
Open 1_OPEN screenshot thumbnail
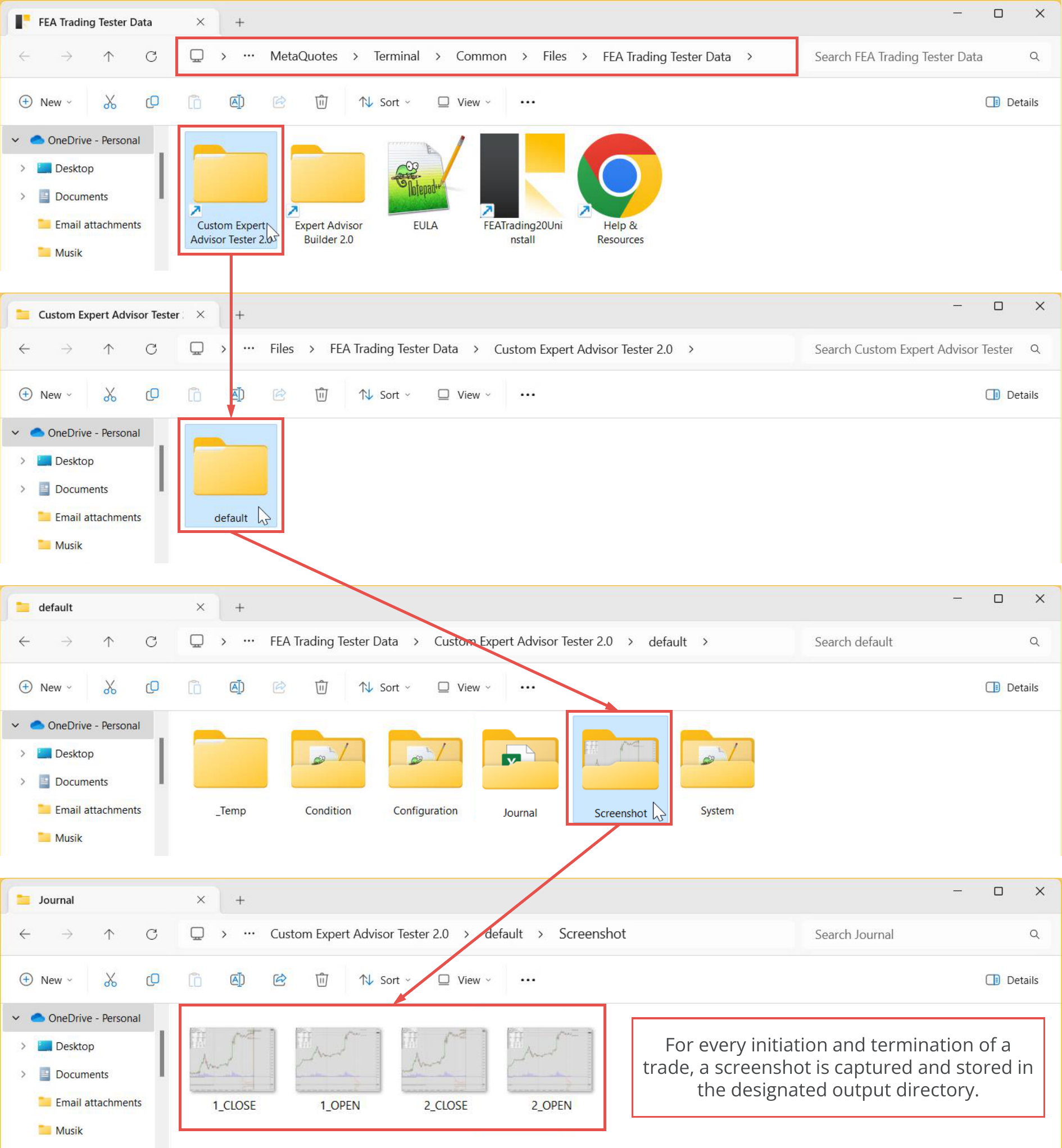[339, 1069]
